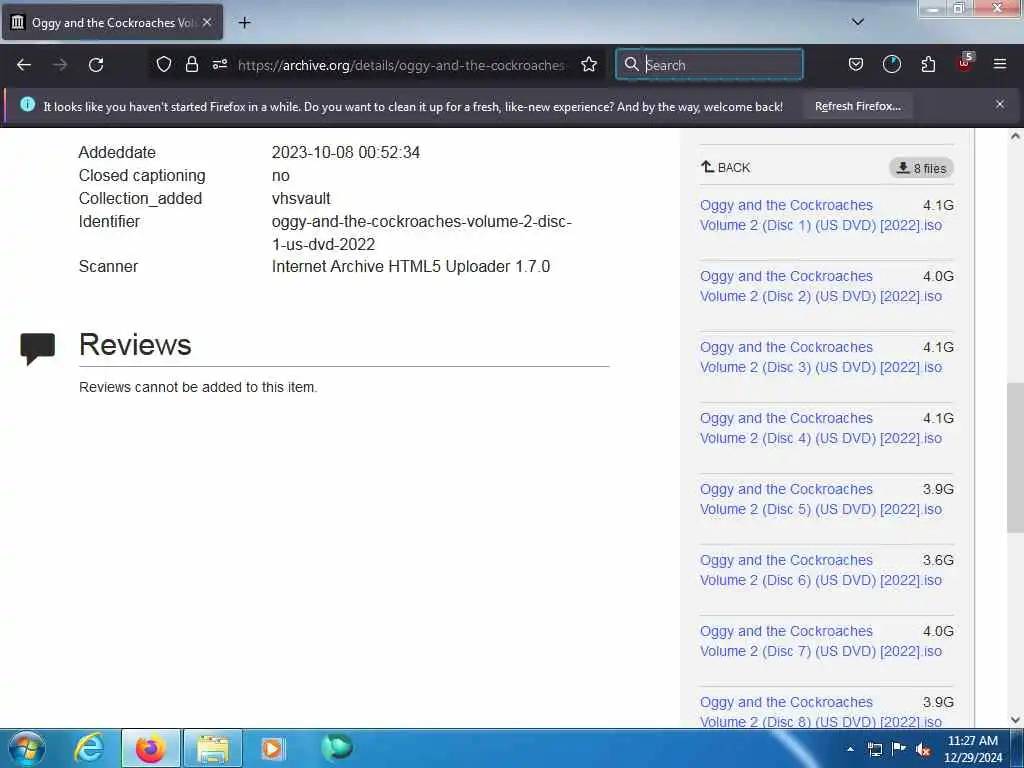This screenshot has height=768, width=1024.
Task: Click the Firefox taskbar icon
Action: (x=150, y=748)
